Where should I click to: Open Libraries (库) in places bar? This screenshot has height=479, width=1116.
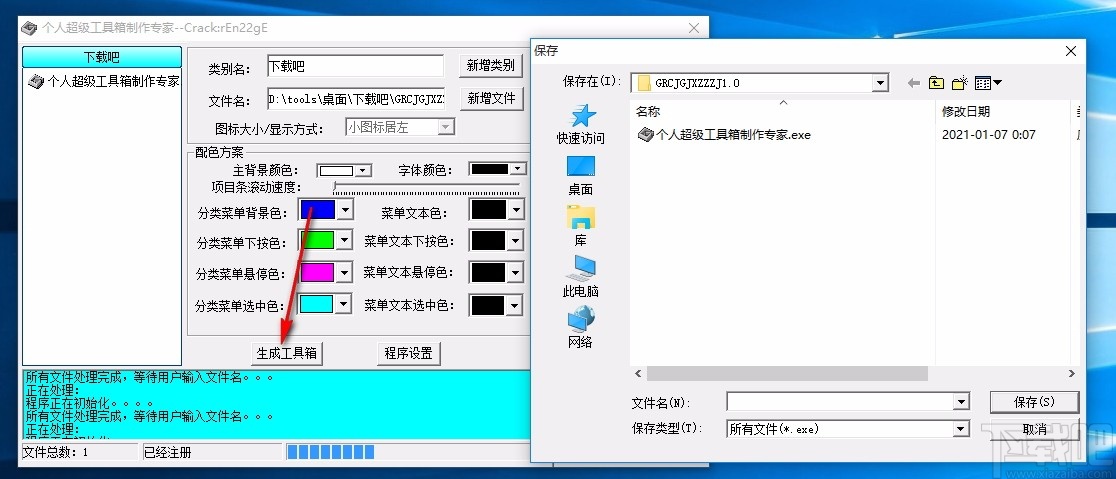click(580, 226)
